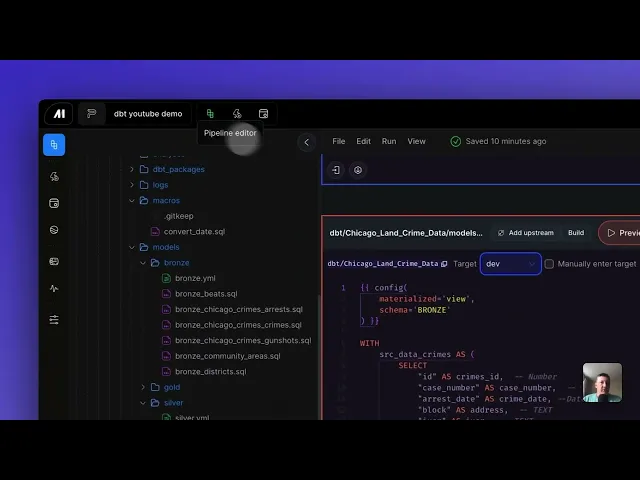Screen dimensions: 640x480
Task: Open the dev target dropdown
Action: click(x=511, y=264)
